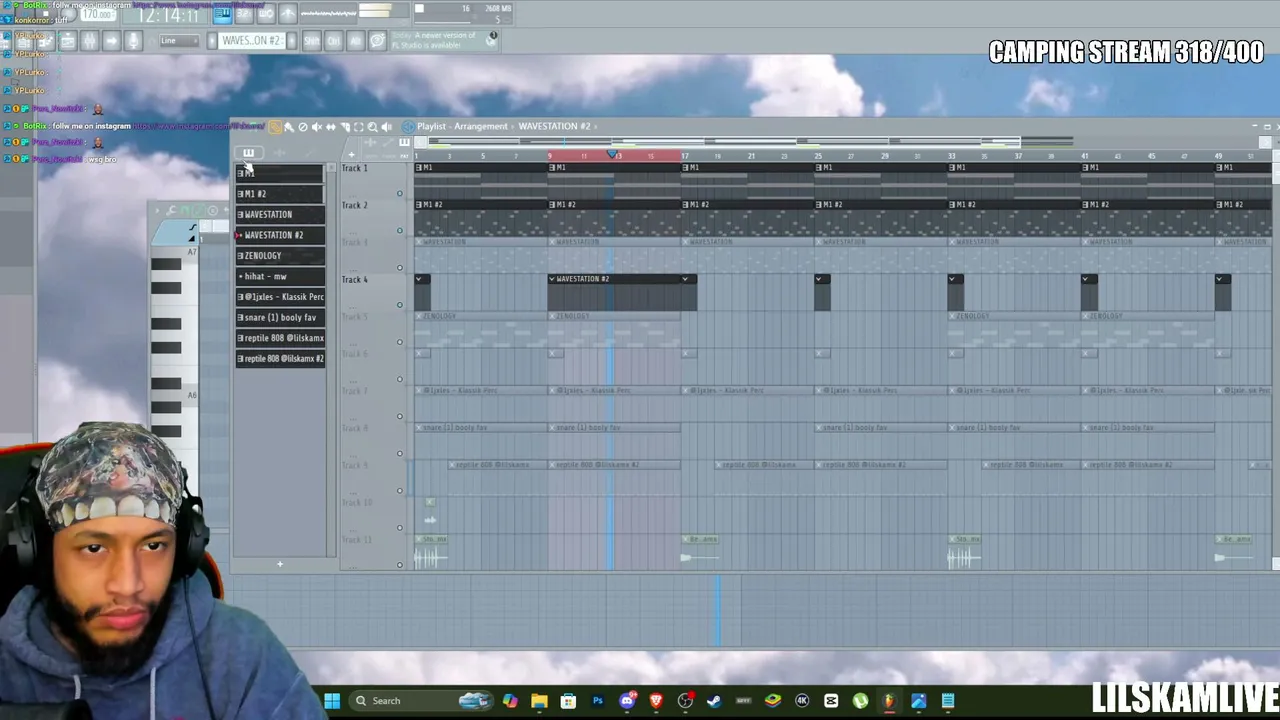The height and width of the screenshot is (720, 1280).
Task: Mute Track 1 using its green dot
Action: pos(400,194)
